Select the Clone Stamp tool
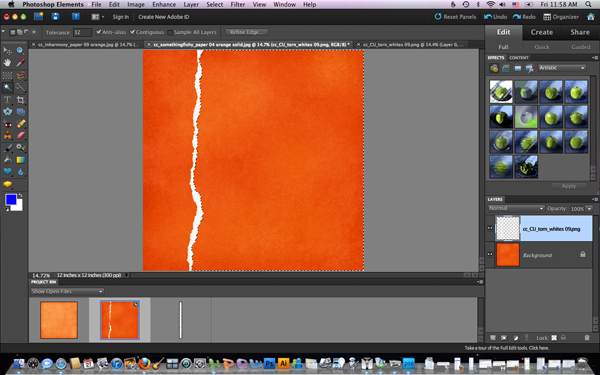The image size is (600, 375). [x=7, y=135]
